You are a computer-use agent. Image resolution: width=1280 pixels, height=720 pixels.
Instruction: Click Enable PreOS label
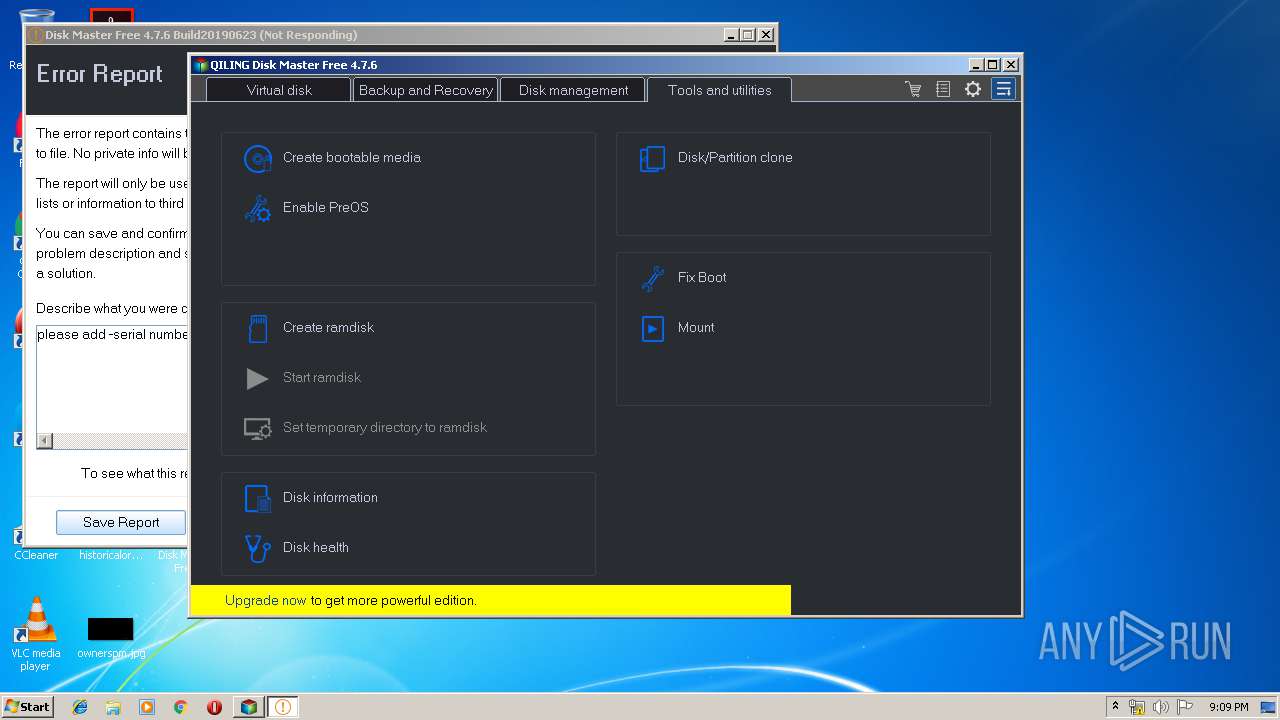click(326, 208)
